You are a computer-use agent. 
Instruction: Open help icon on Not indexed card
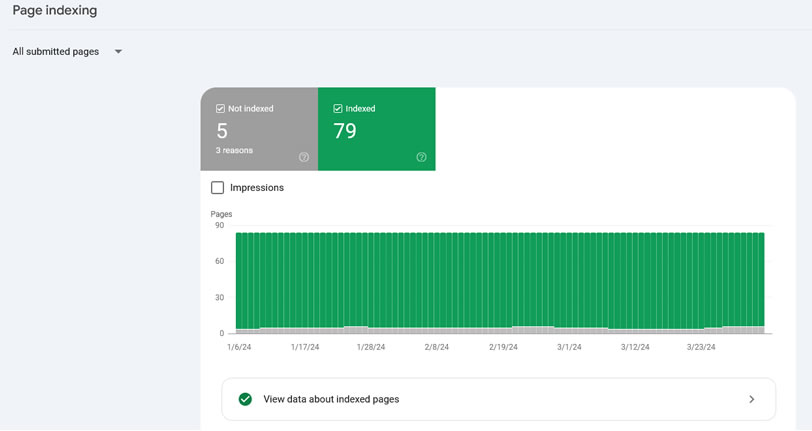coord(304,157)
